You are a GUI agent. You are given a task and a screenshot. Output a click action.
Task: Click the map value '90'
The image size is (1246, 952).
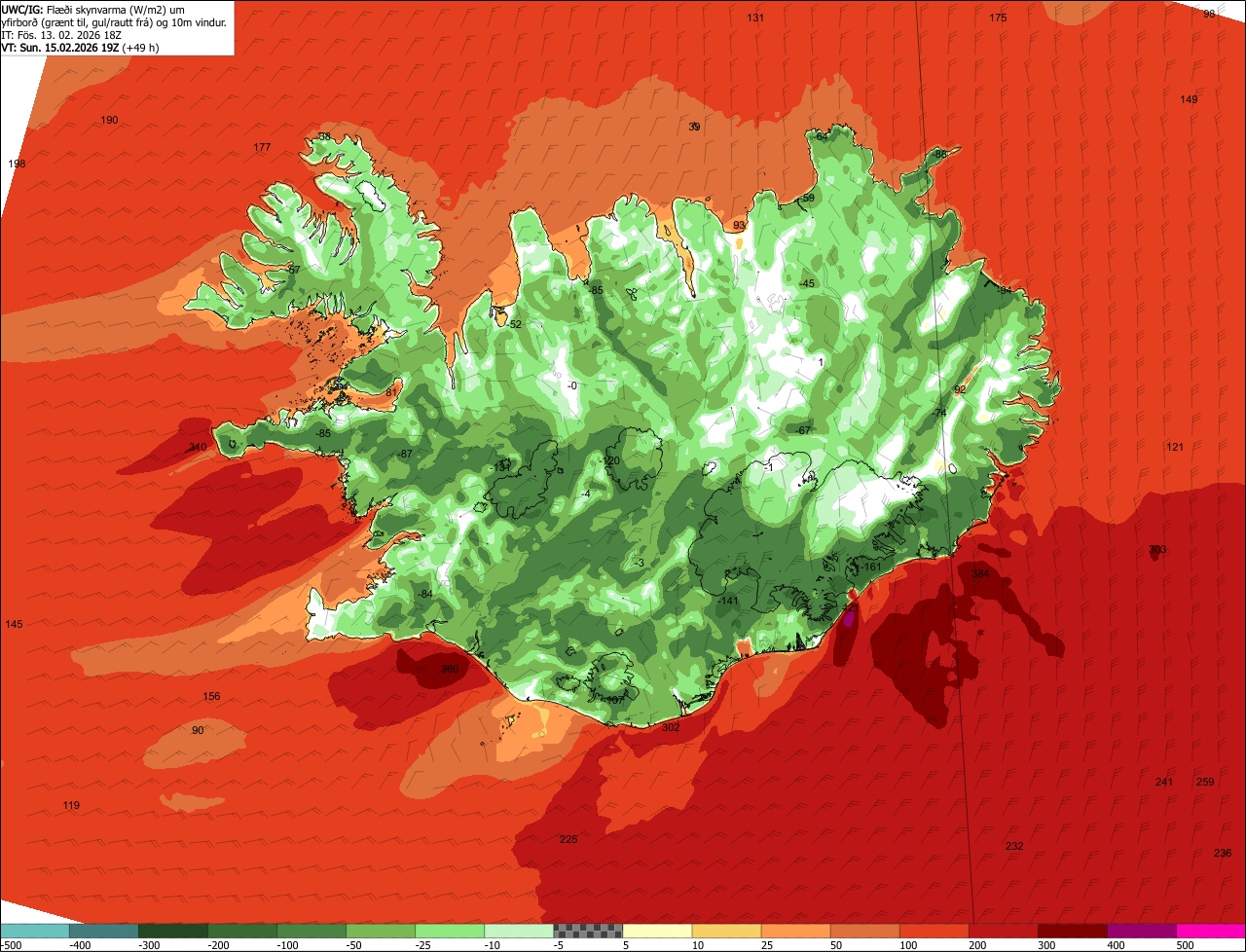point(198,730)
